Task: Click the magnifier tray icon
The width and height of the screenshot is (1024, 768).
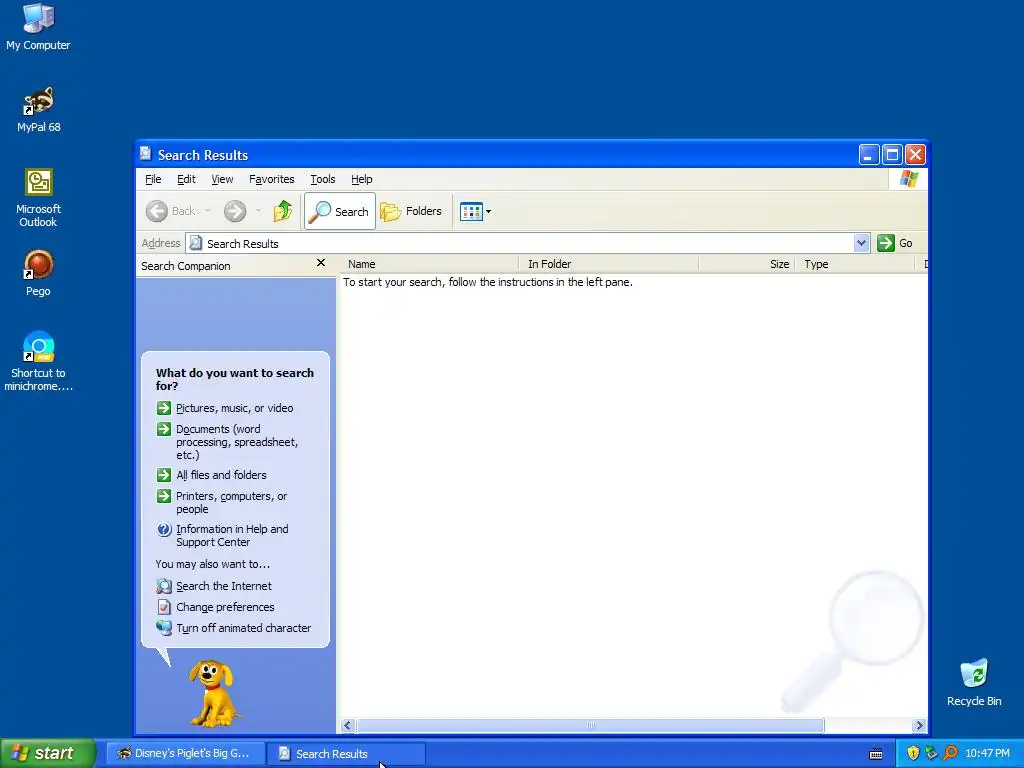Action: point(950,753)
